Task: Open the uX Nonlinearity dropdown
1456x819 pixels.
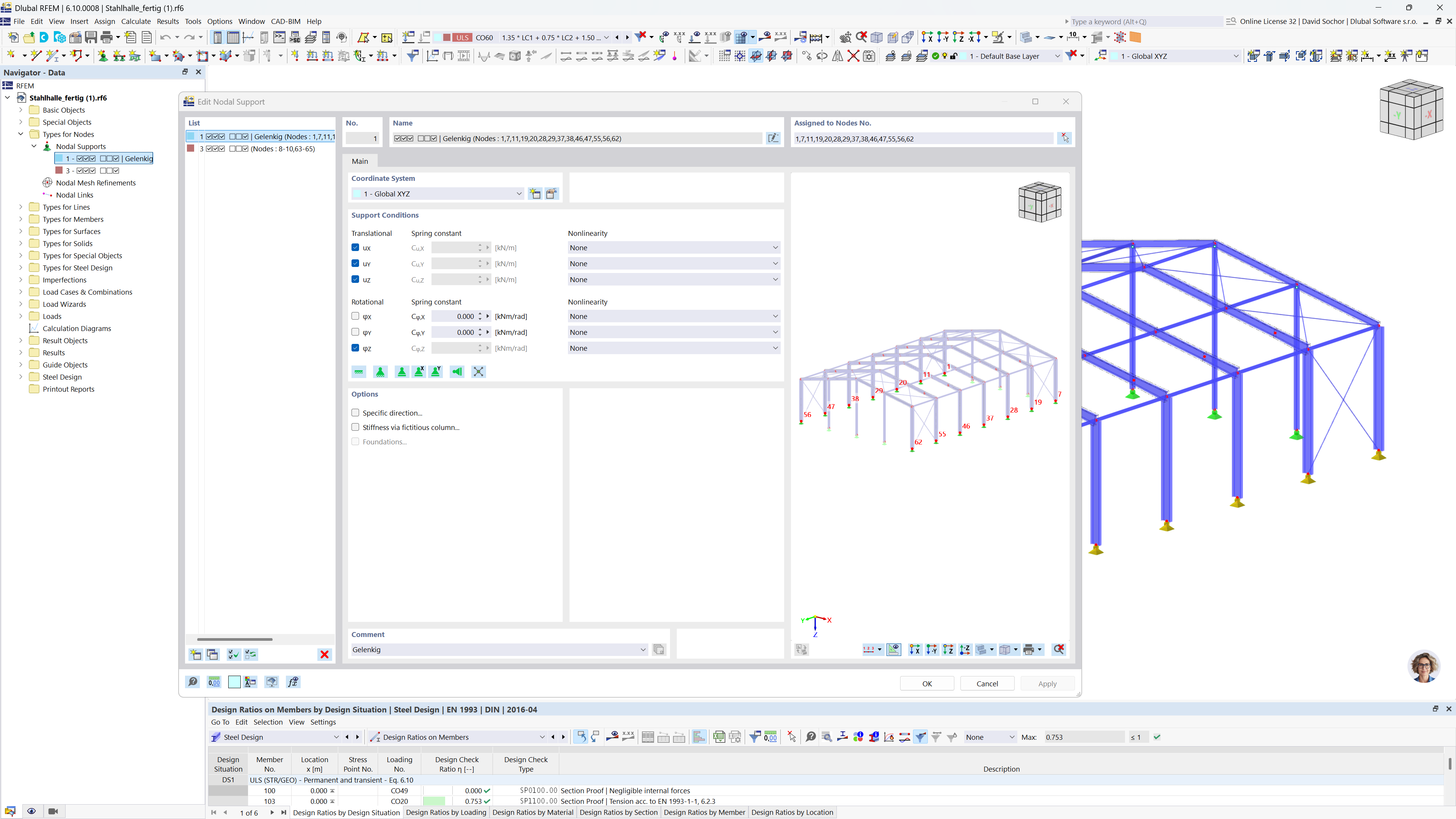Action: (x=674, y=248)
